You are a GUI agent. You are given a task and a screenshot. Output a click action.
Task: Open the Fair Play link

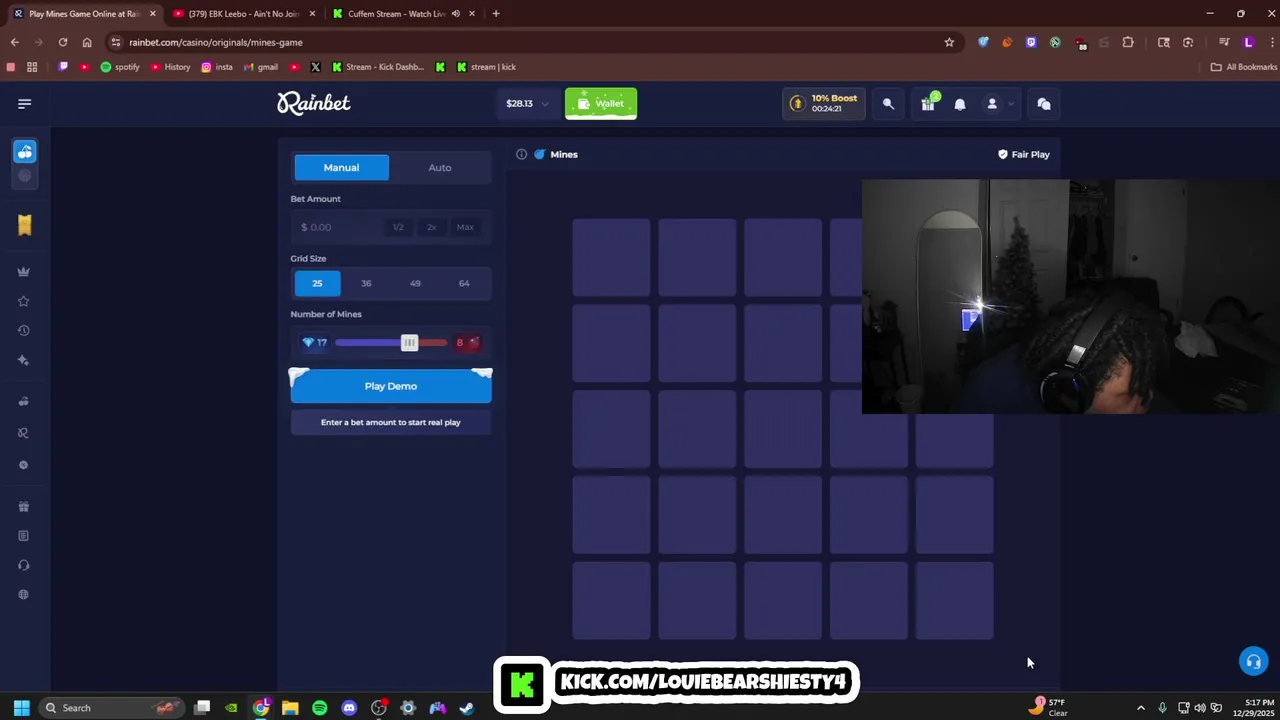pyautogui.click(x=1024, y=154)
